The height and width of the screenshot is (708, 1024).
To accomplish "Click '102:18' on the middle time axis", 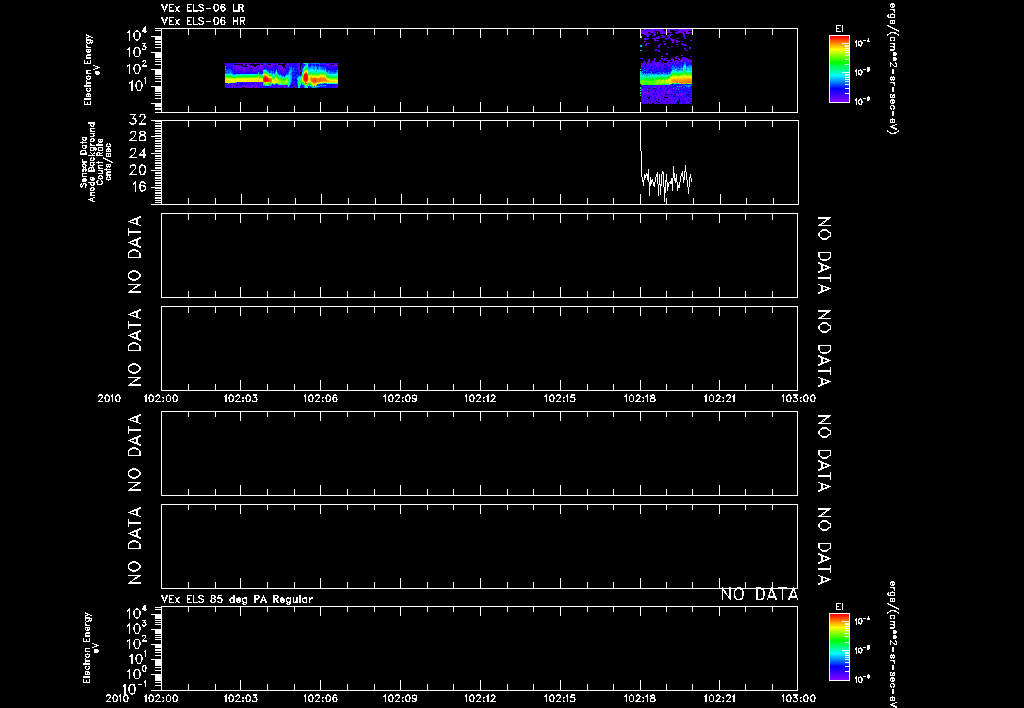I will (x=639, y=398).
